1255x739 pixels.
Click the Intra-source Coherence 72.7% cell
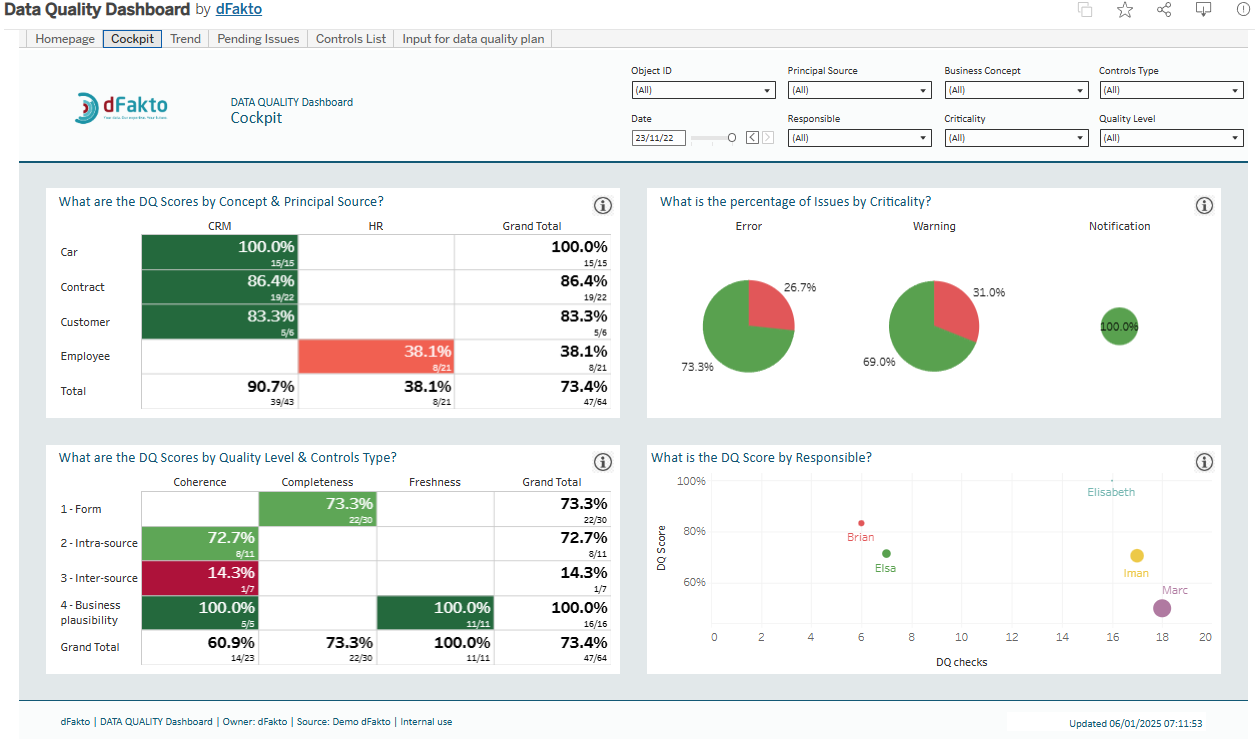point(199,543)
